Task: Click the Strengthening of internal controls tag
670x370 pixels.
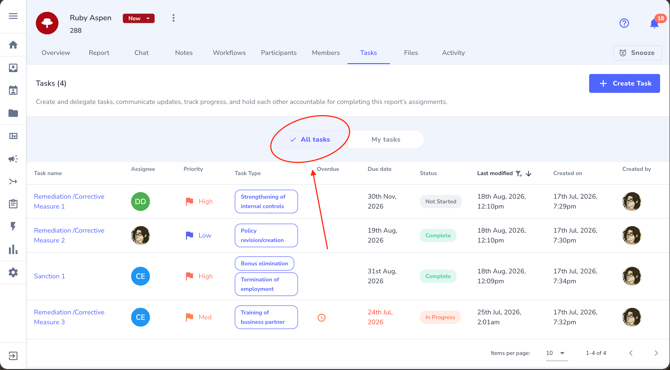Action: (266, 201)
